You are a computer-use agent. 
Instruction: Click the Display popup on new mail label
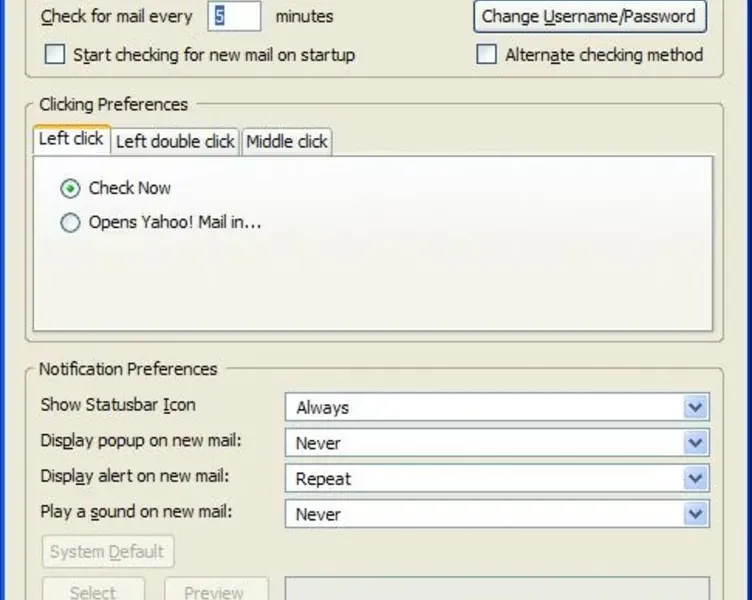click(141, 440)
